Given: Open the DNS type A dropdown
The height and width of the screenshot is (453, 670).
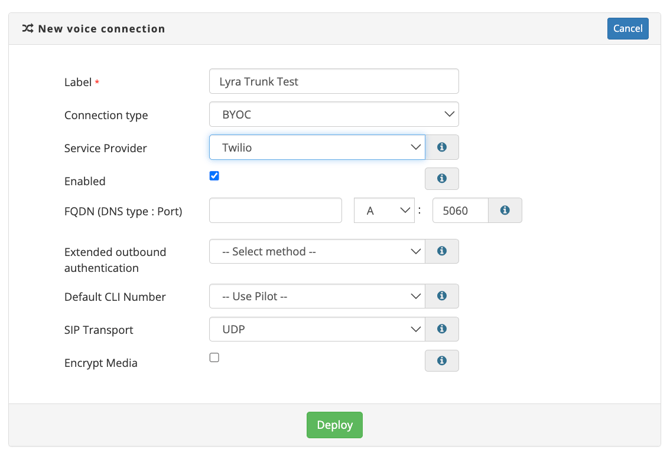Looking at the screenshot, I should point(384,210).
